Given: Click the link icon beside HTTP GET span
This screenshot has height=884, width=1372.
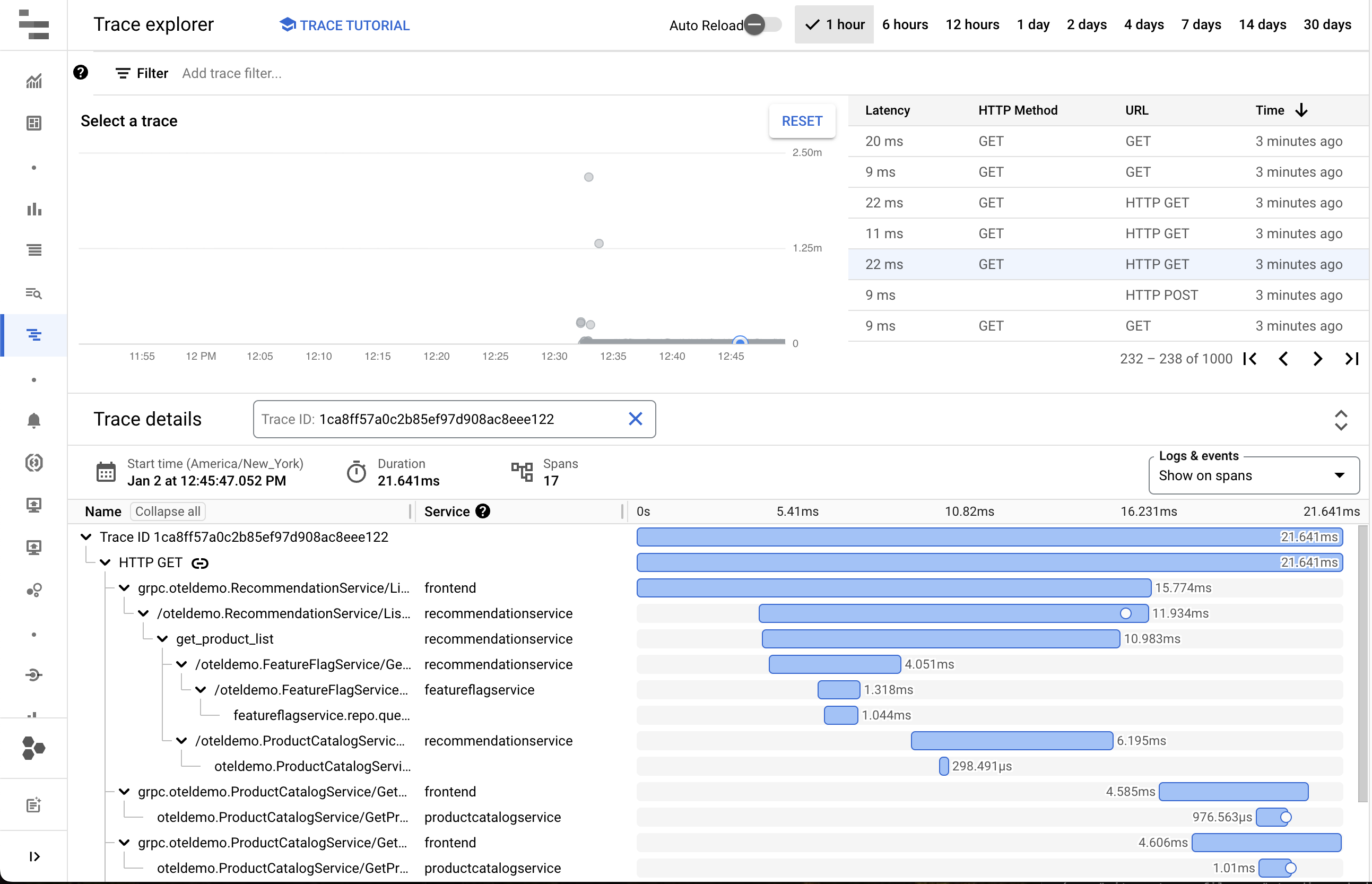Looking at the screenshot, I should coord(199,563).
